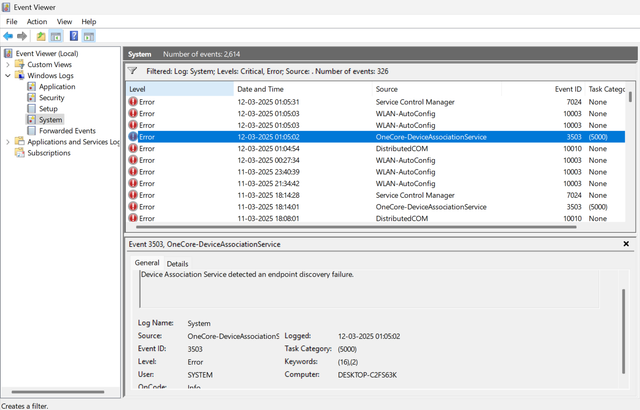Click the Security log icon

click(31, 97)
